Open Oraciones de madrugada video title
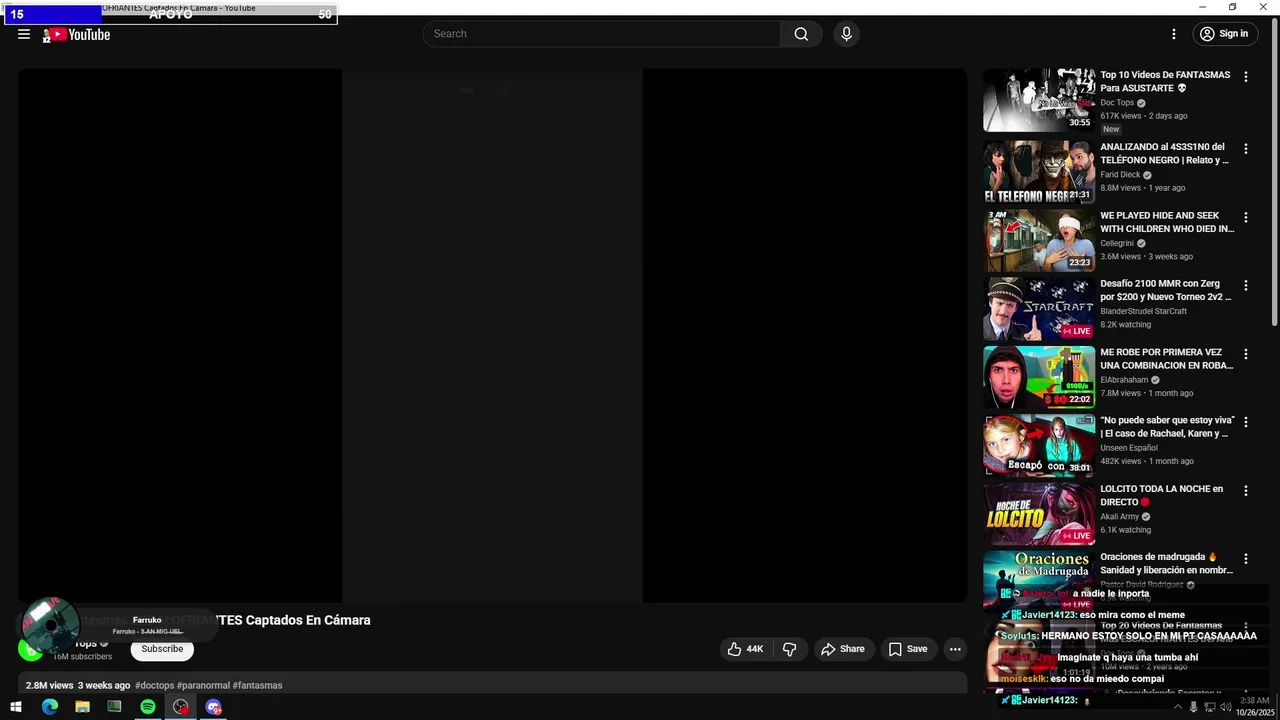Image resolution: width=1280 pixels, height=720 pixels. click(x=1166, y=564)
